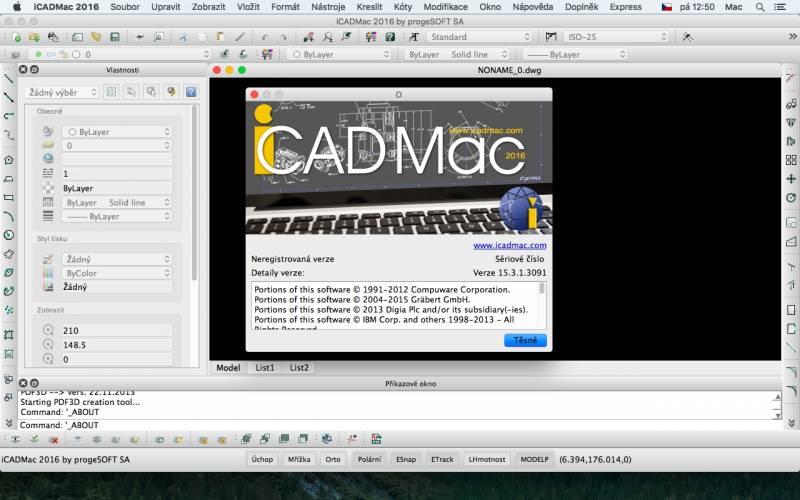The width and height of the screenshot is (800, 500).
Task: Toggle ETrack in status bar
Action: pos(442,459)
